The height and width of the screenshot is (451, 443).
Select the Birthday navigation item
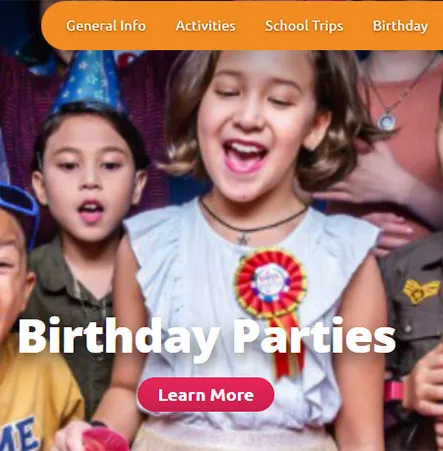point(400,26)
